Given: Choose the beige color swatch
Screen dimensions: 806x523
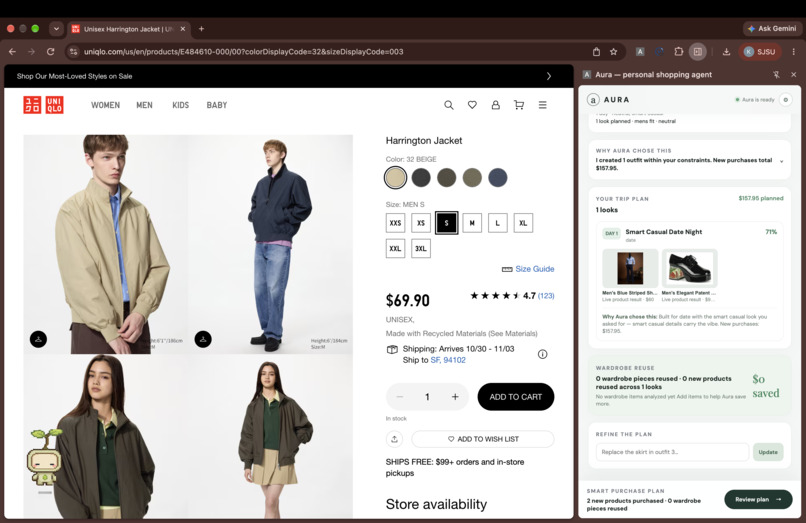Looking at the screenshot, I should pyautogui.click(x=395, y=177).
